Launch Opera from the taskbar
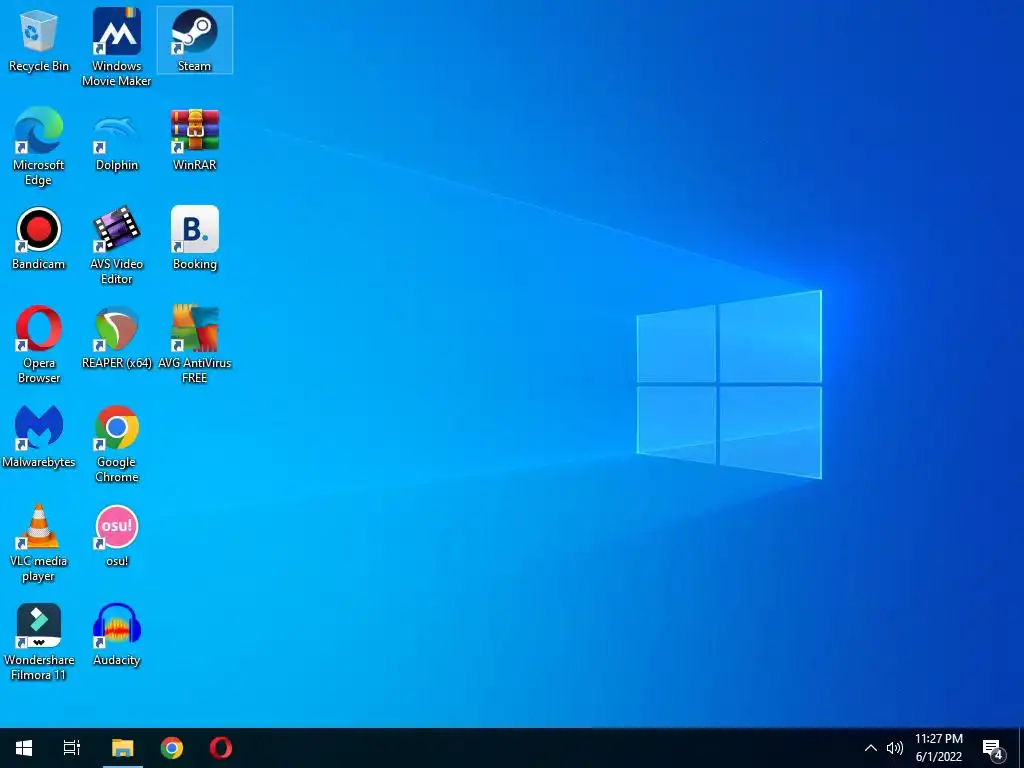This screenshot has width=1024, height=768. (x=221, y=748)
